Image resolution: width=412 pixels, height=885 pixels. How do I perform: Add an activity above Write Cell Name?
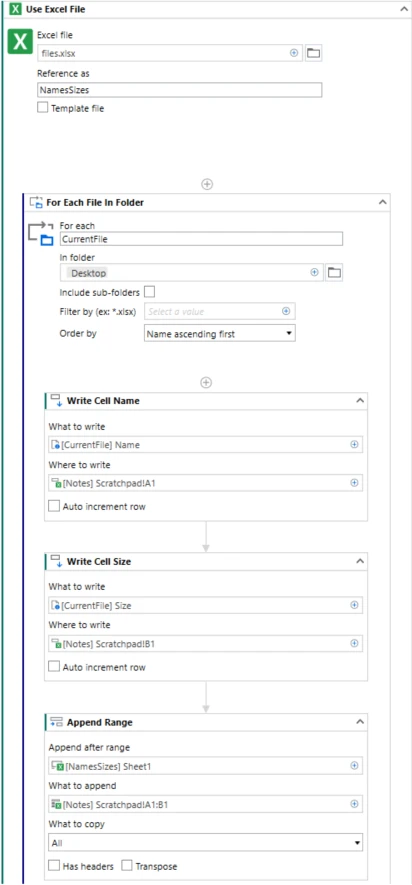pyautogui.click(x=206, y=383)
